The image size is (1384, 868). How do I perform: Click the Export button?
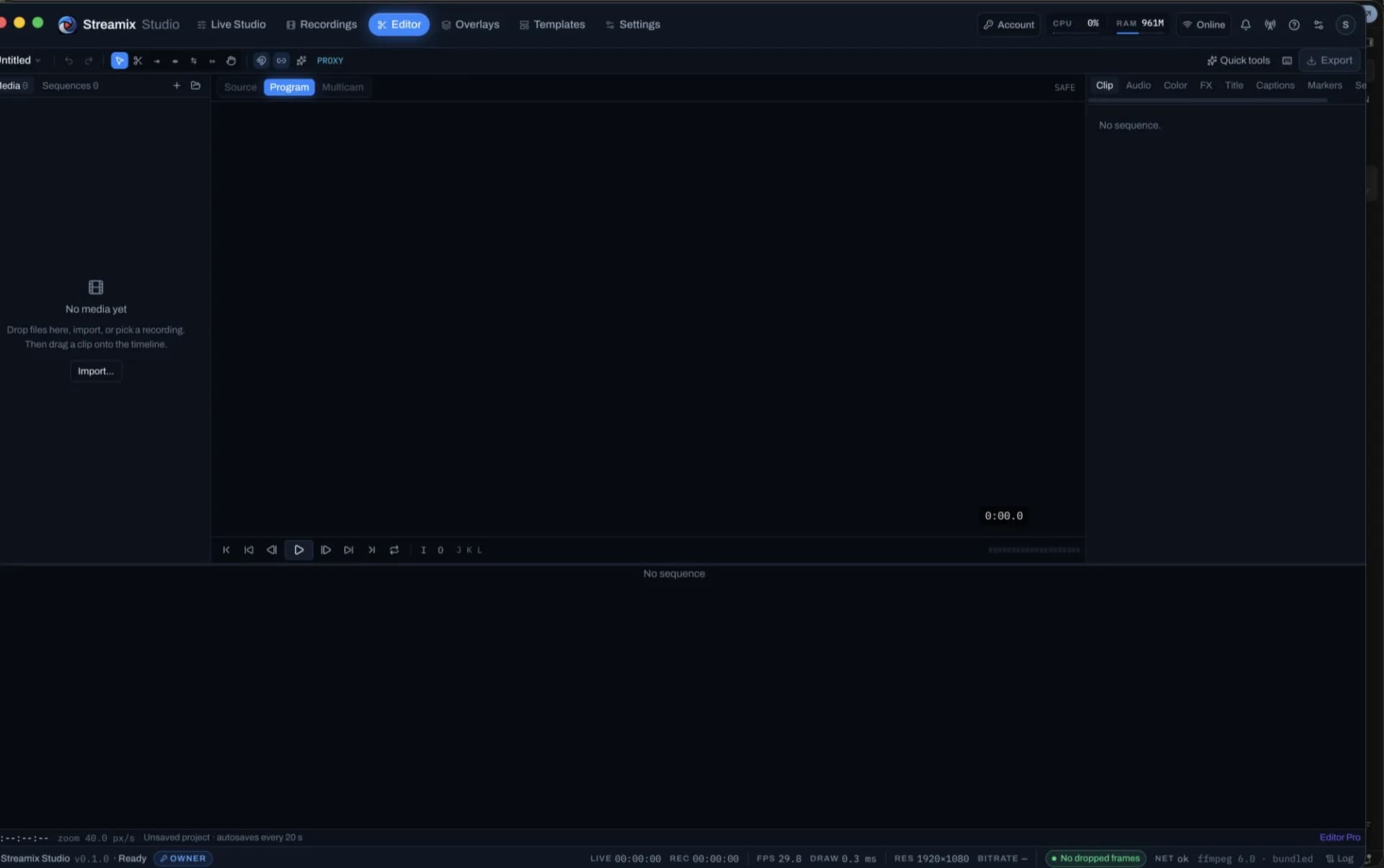(x=1329, y=61)
